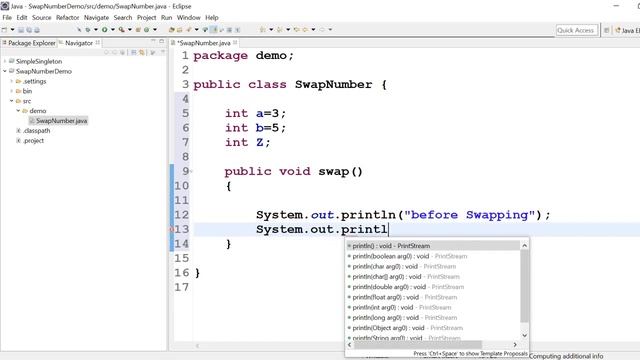Choose println() : void autocomplete proposal
This screenshot has width=640, height=360.
point(433,246)
